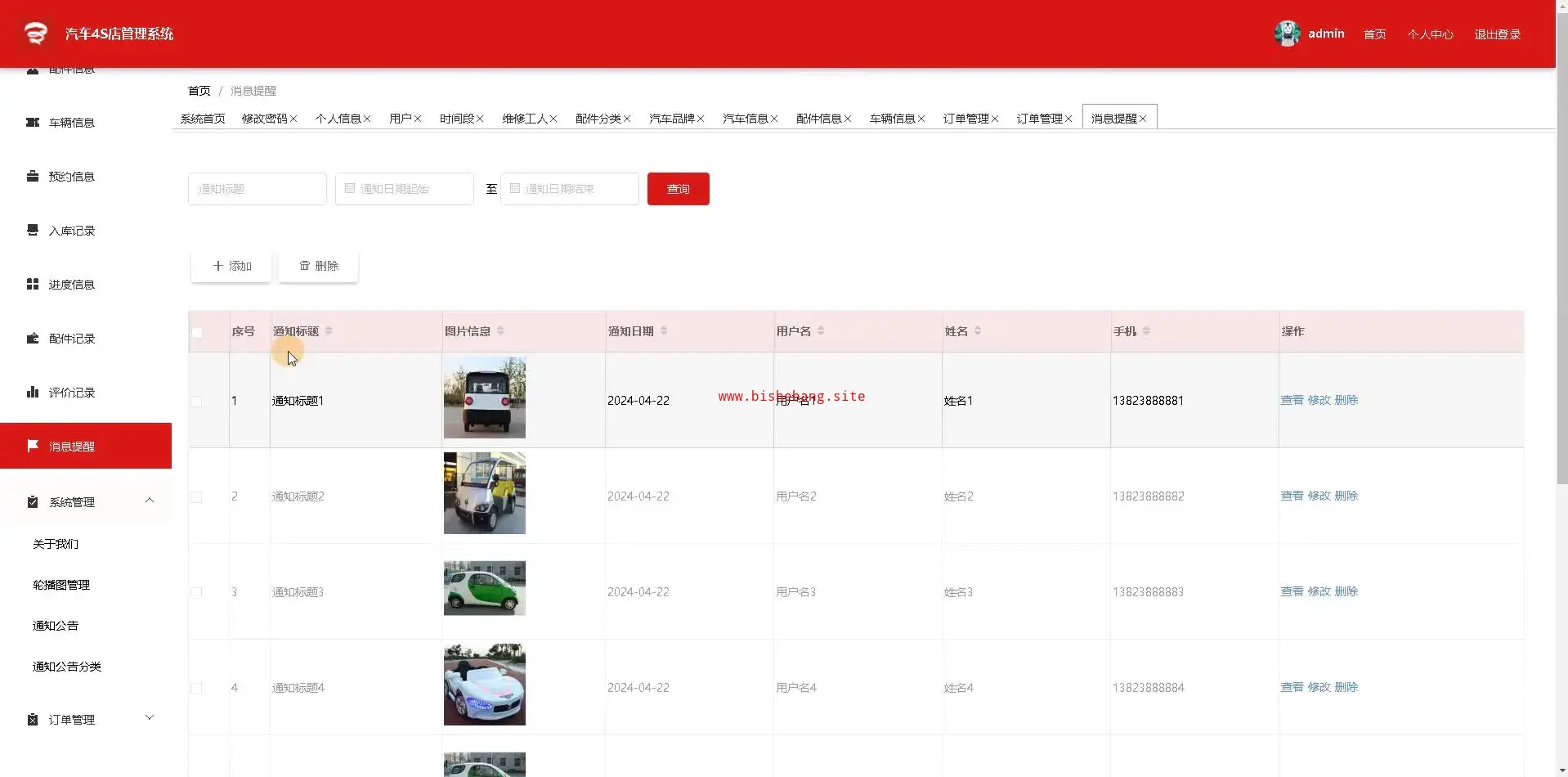Collapse the 系统管理 menu chevron
This screenshot has height=777, width=1568.
click(150, 501)
